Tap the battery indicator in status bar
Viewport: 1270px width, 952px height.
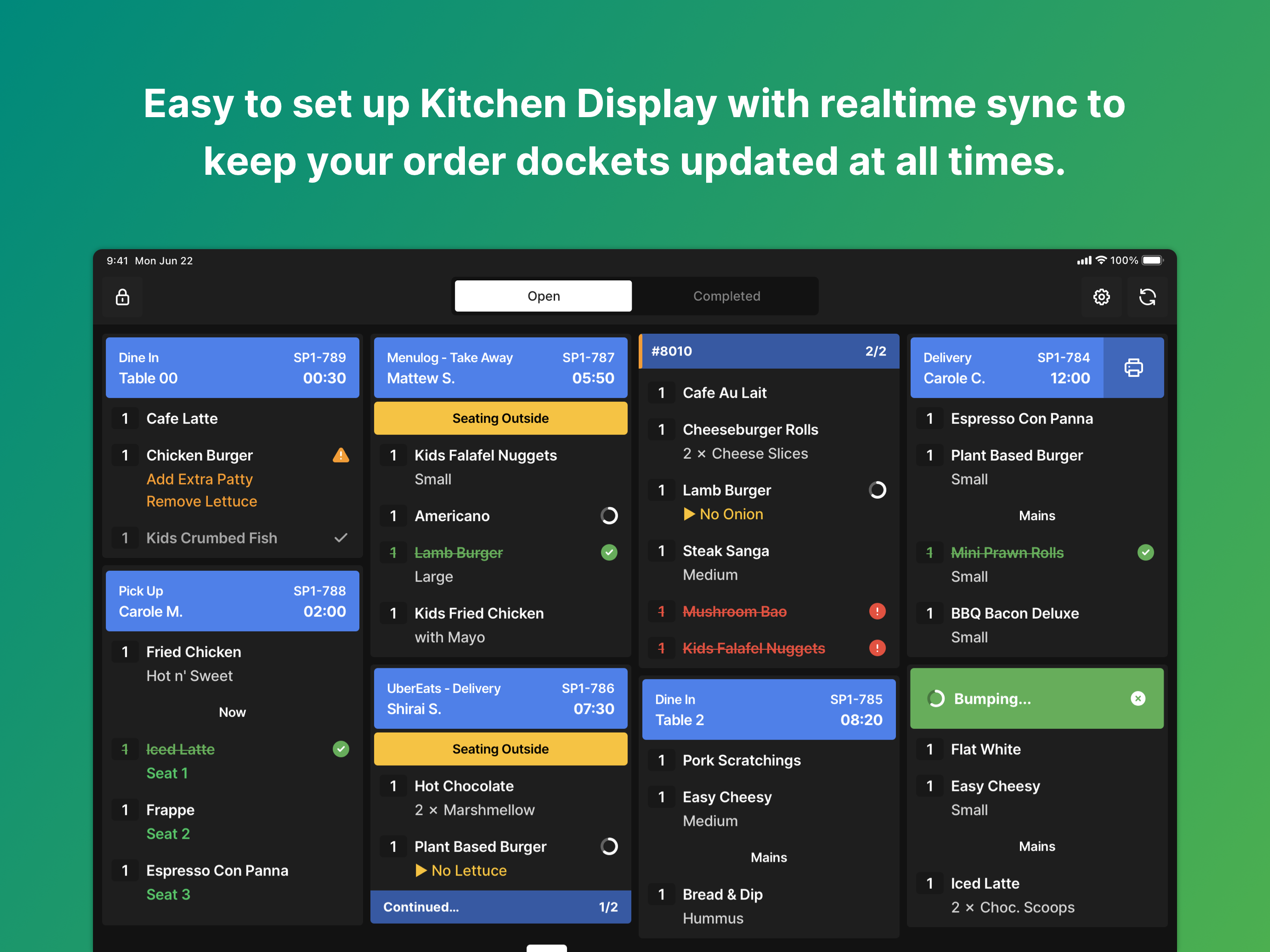point(1153,261)
